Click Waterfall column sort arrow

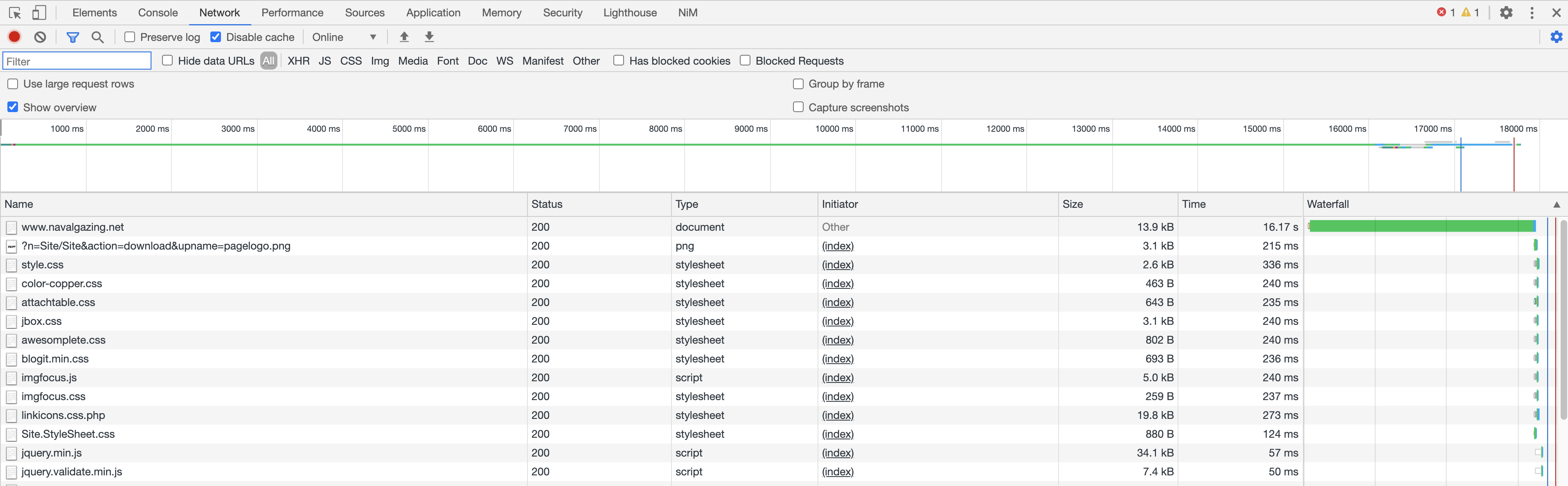point(1556,205)
